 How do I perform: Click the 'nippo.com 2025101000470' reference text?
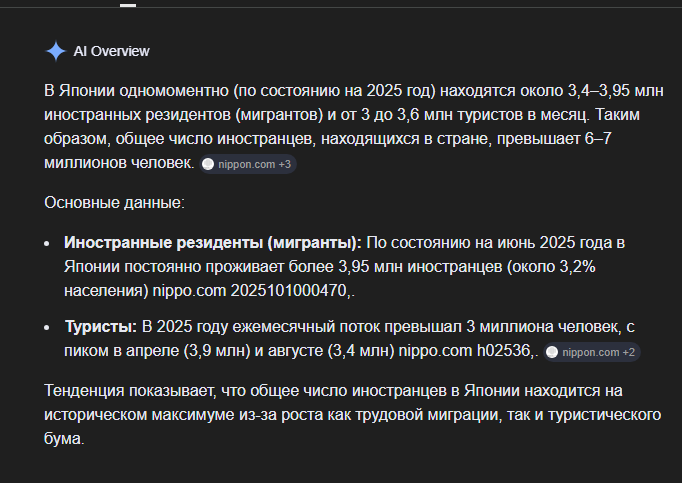click(x=251, y=291)
